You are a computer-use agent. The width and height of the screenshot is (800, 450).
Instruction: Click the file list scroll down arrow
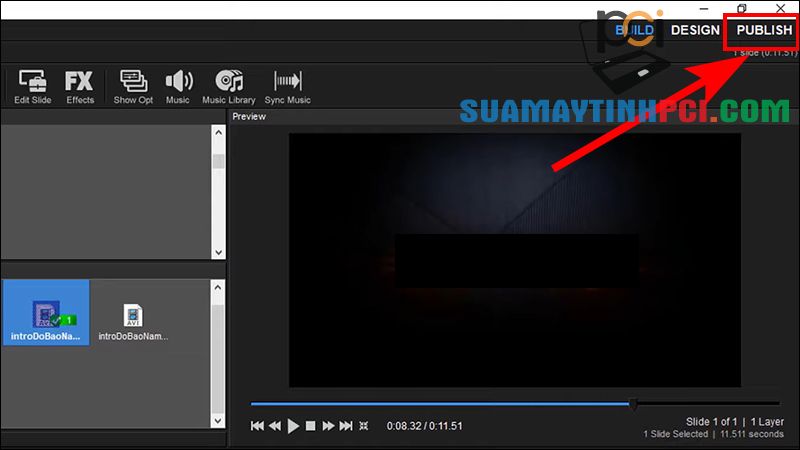218,421
